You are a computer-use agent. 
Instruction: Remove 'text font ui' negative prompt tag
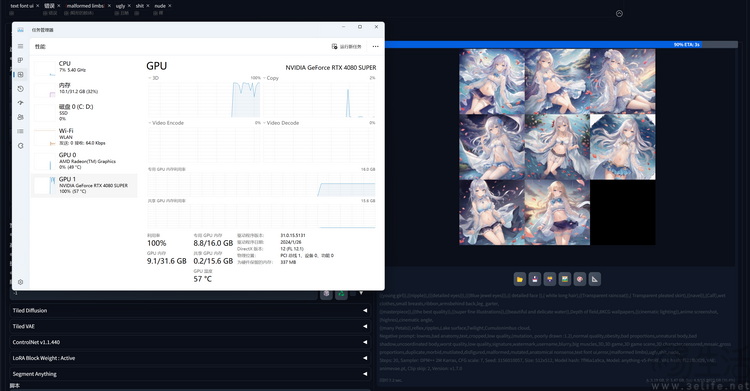pyautogui.click(x=37, y=6)
